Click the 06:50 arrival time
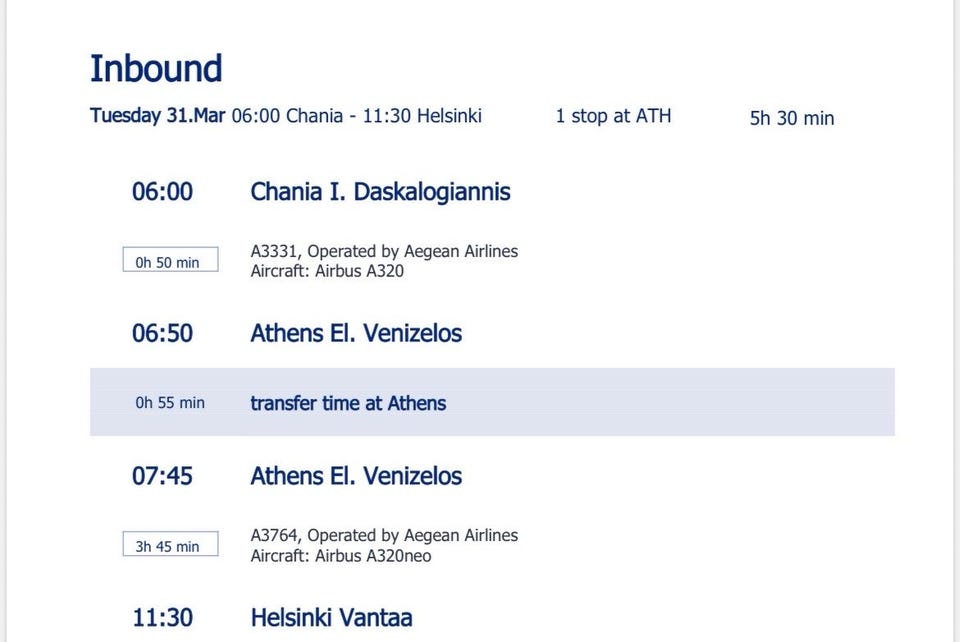The height and width of the screenshot is (642, 960). pyautogui.click(x=162, y=333)
